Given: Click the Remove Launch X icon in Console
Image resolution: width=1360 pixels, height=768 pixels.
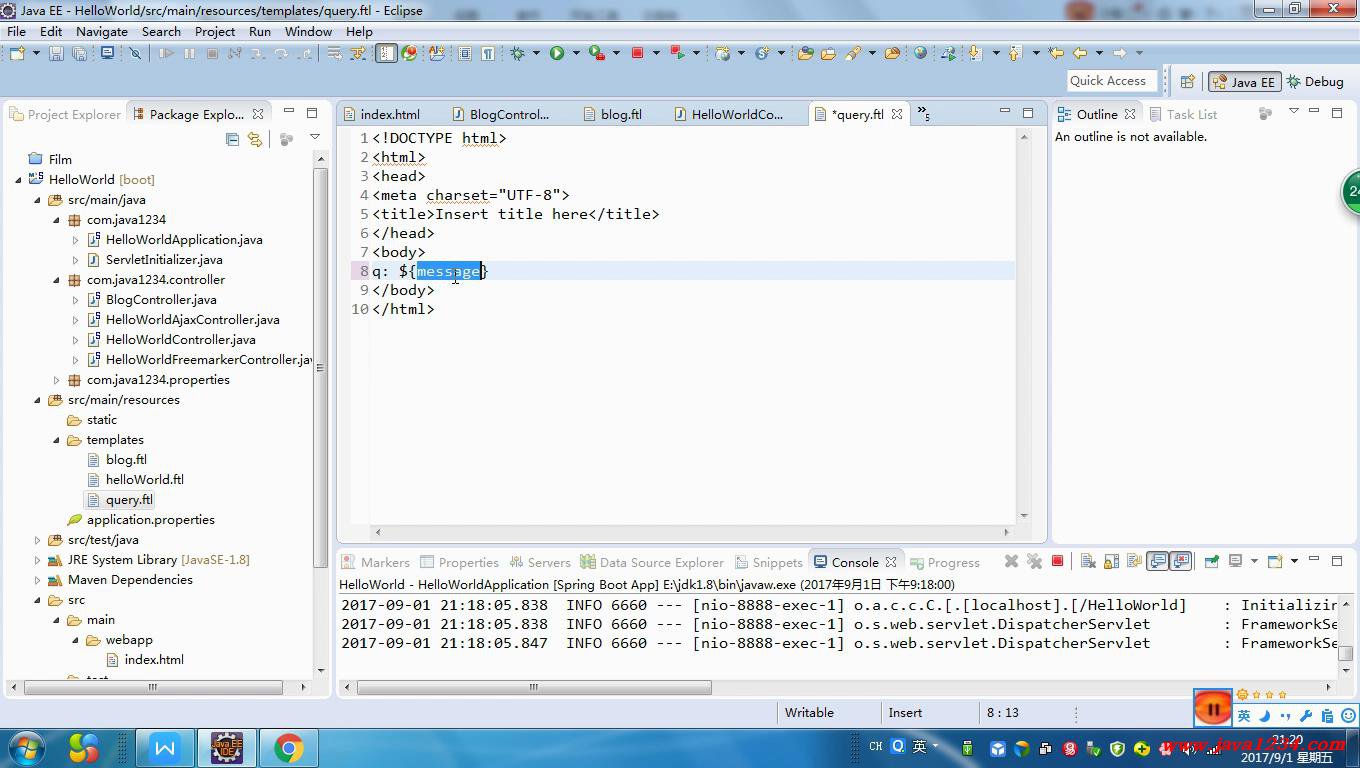Looking at the screenshot, I should 1011,561.
